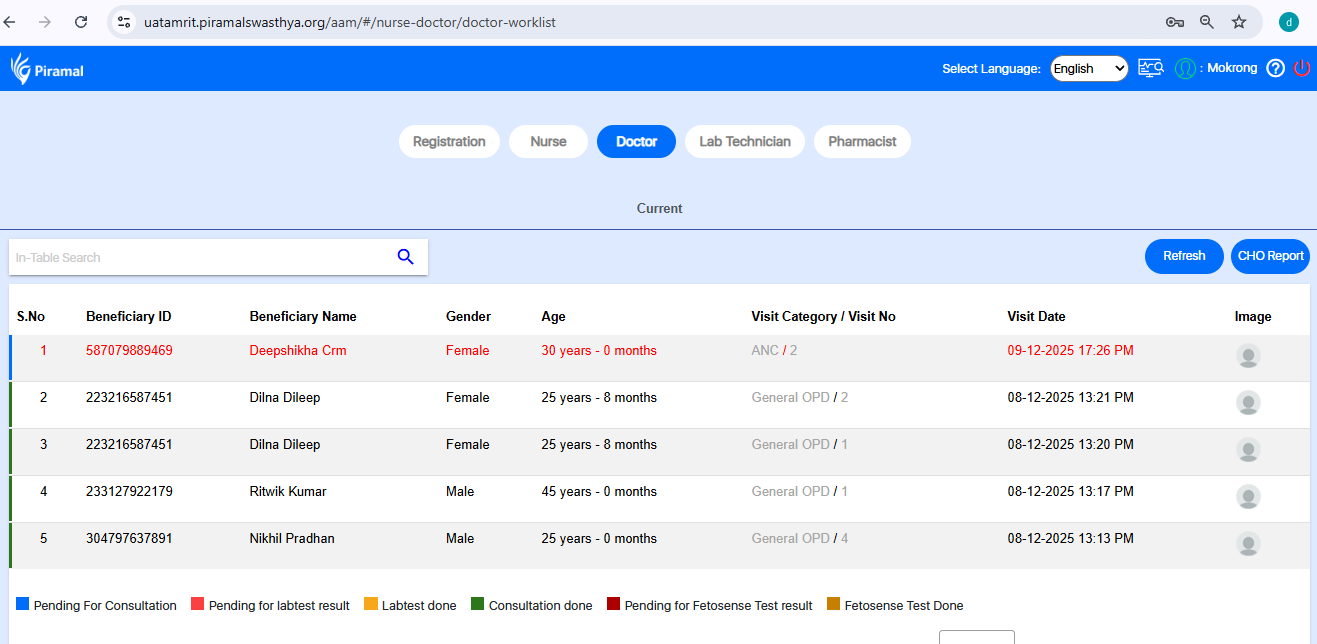Open the browser zoom magnifier icon
This screenshot has width=1317, height=644.
coord(1207,22)
